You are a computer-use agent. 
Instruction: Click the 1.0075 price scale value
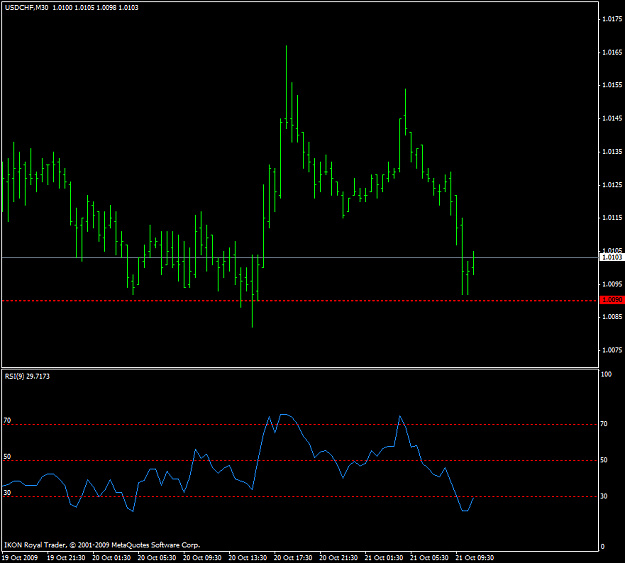pyautogui.click(x=612, y=350)
